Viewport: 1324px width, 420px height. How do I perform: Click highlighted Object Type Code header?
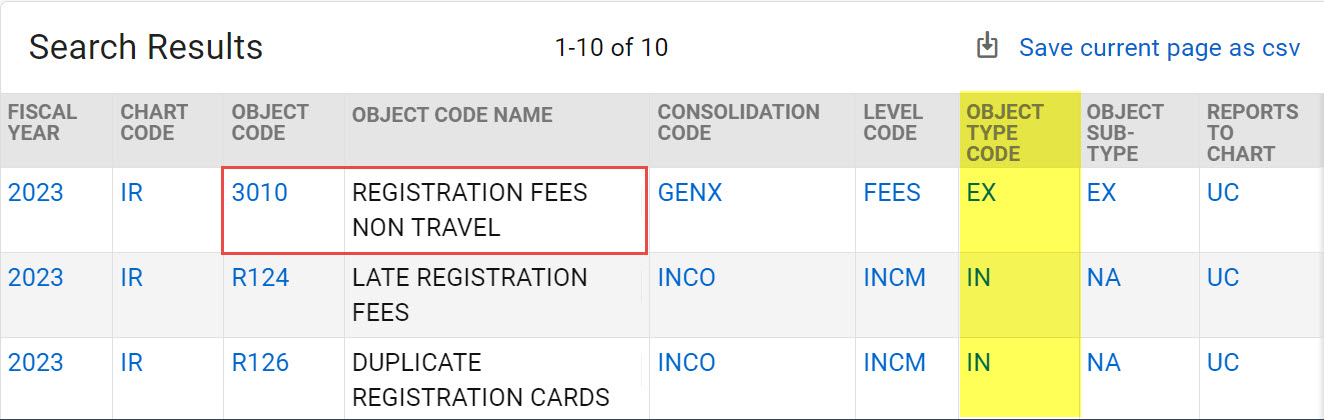[x=1005, y=133]
